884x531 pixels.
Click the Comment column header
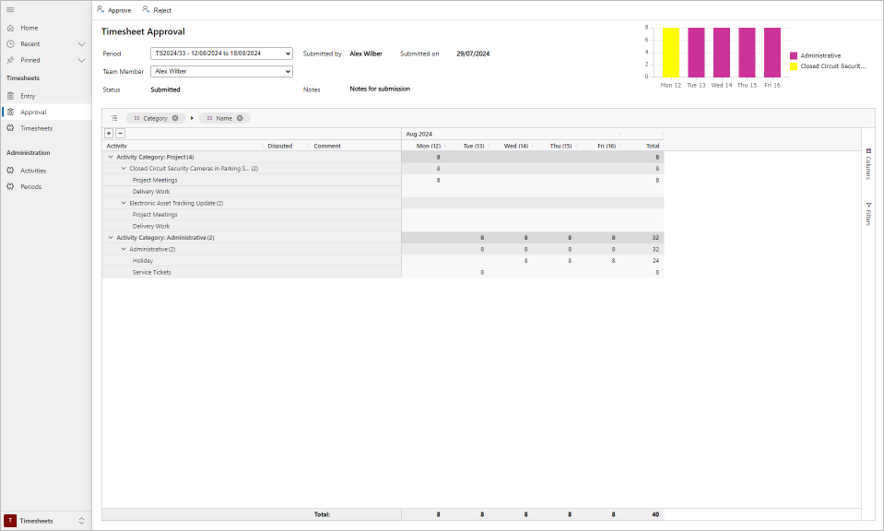tap(327, 146)
